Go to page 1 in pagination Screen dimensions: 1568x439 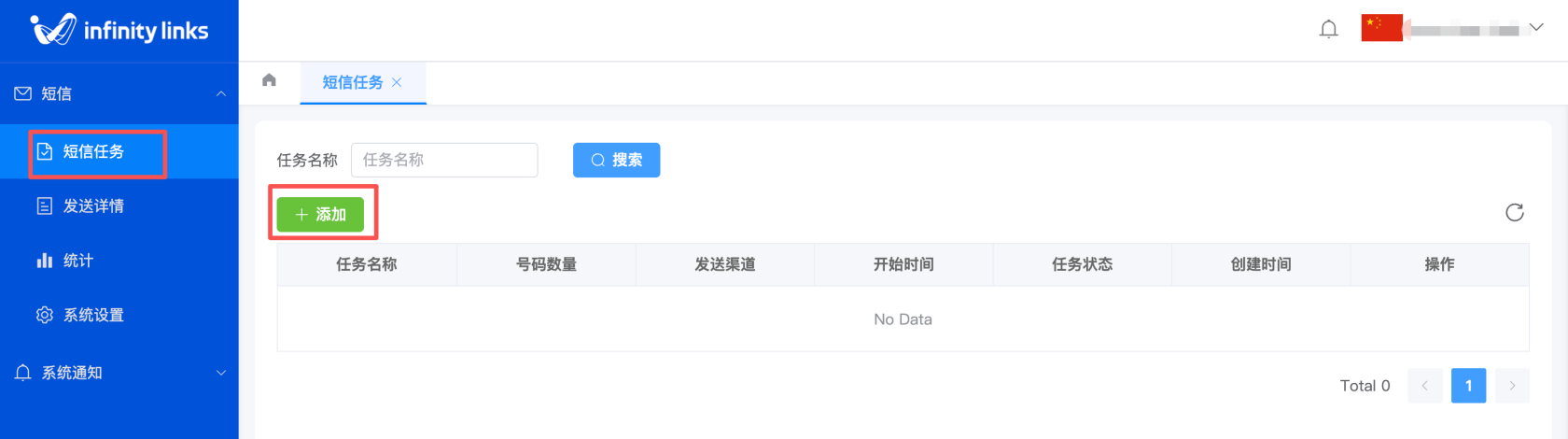[1468, 386]
